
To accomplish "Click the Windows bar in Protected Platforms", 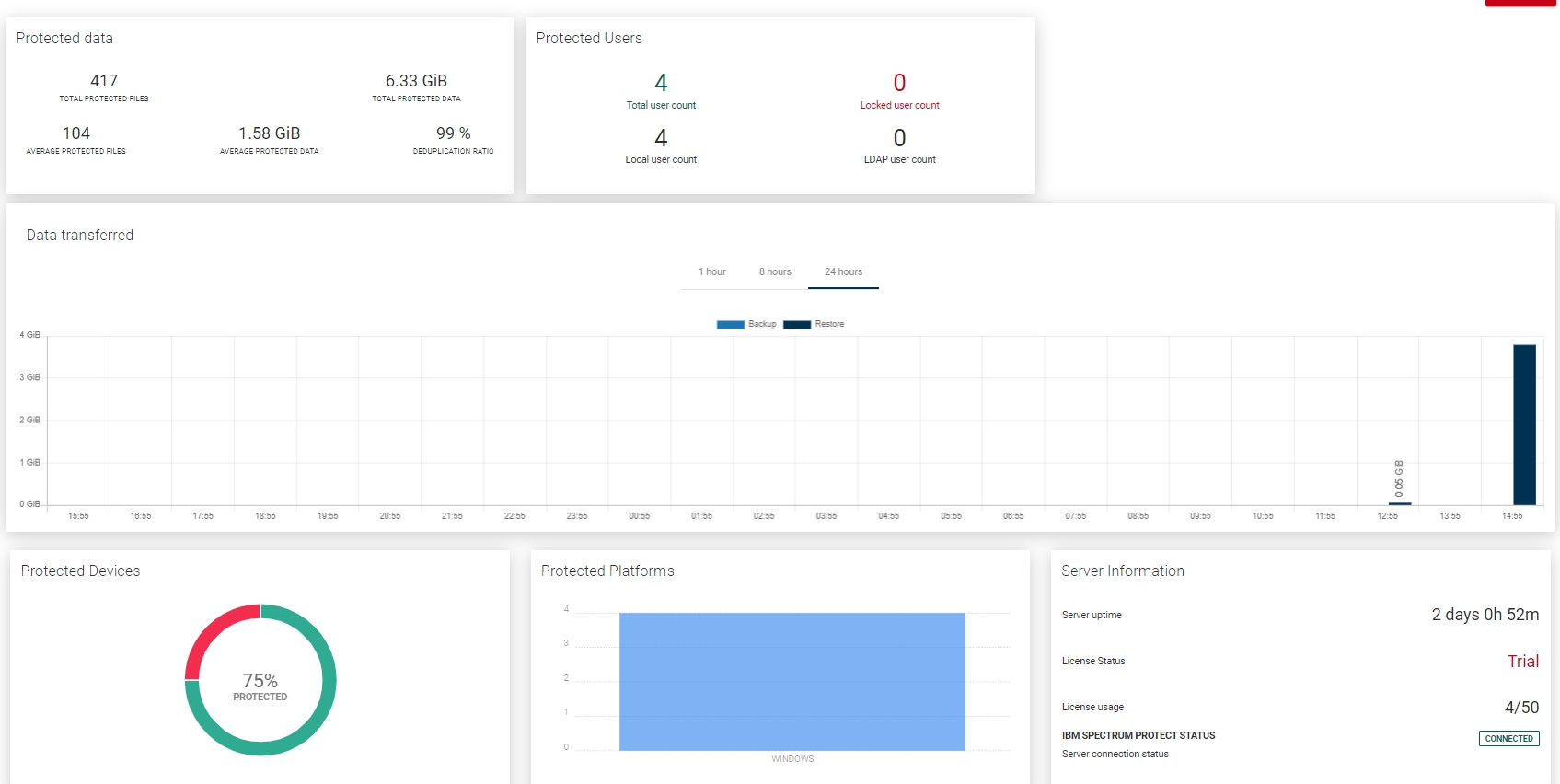I will [x=792, y=681].
